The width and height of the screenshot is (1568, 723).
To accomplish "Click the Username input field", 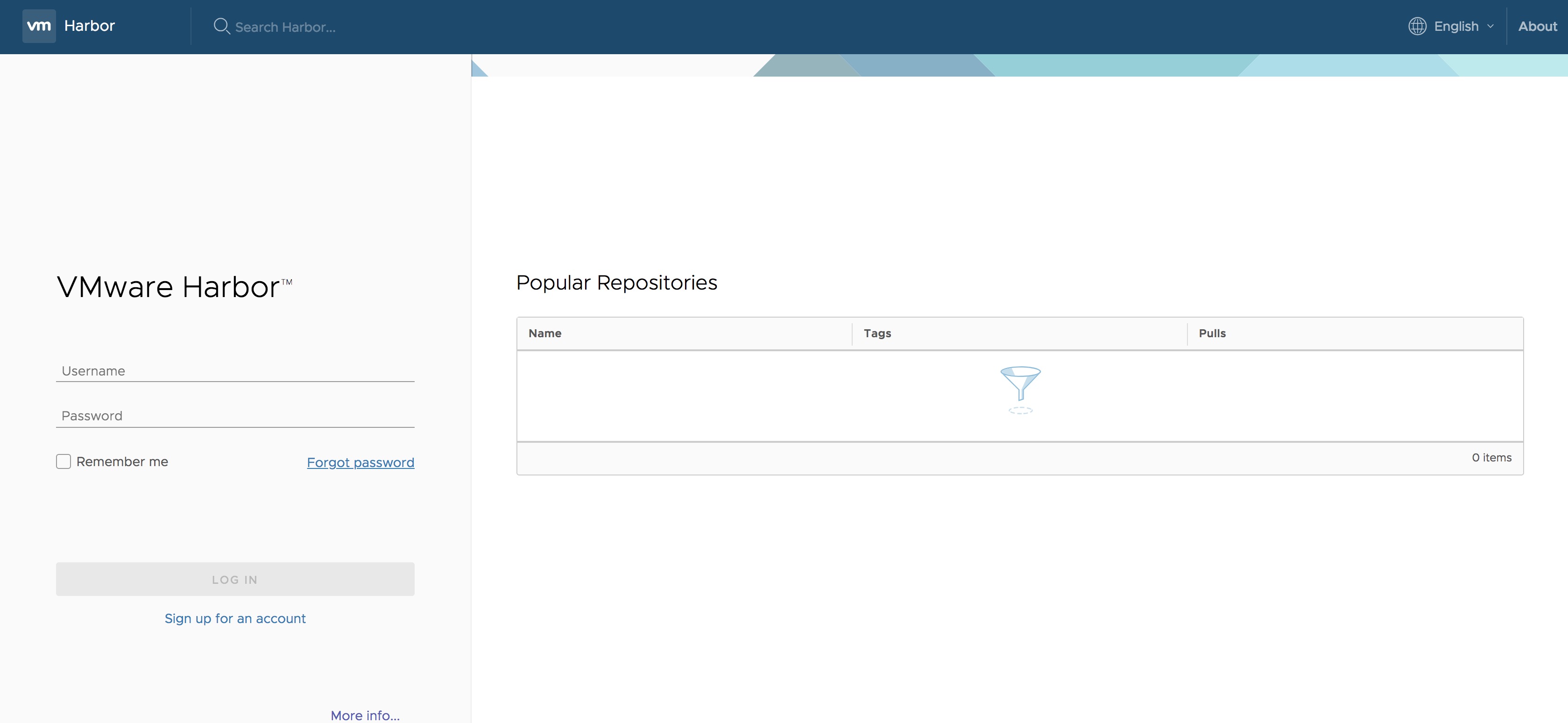I will pos(235,370).
